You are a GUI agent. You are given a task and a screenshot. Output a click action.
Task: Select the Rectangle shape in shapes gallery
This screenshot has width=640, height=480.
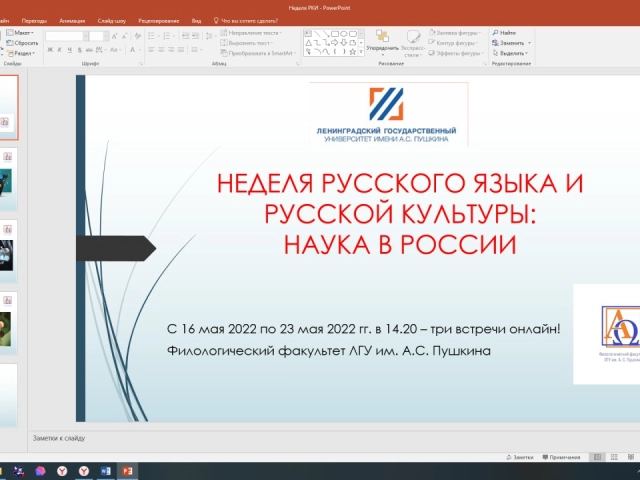tap(335, 33)
